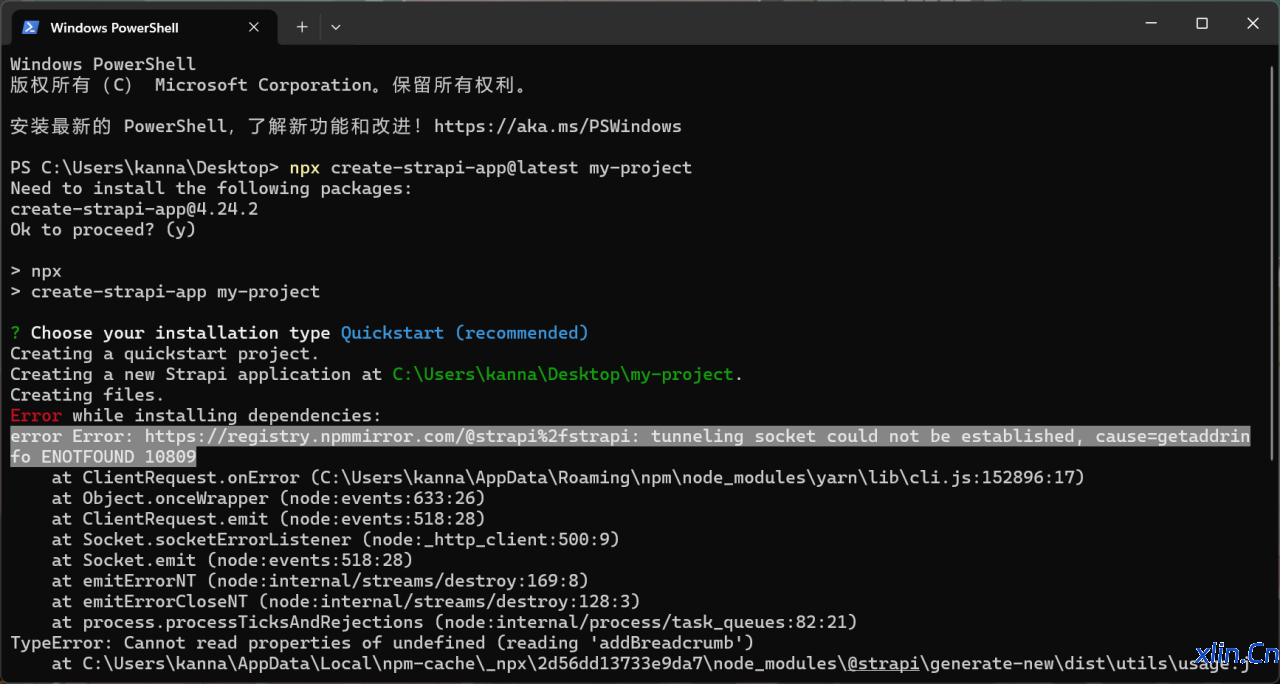Click the PowerShell icon in the tab
Viewport: 1280px width, 684px height.
31,27
